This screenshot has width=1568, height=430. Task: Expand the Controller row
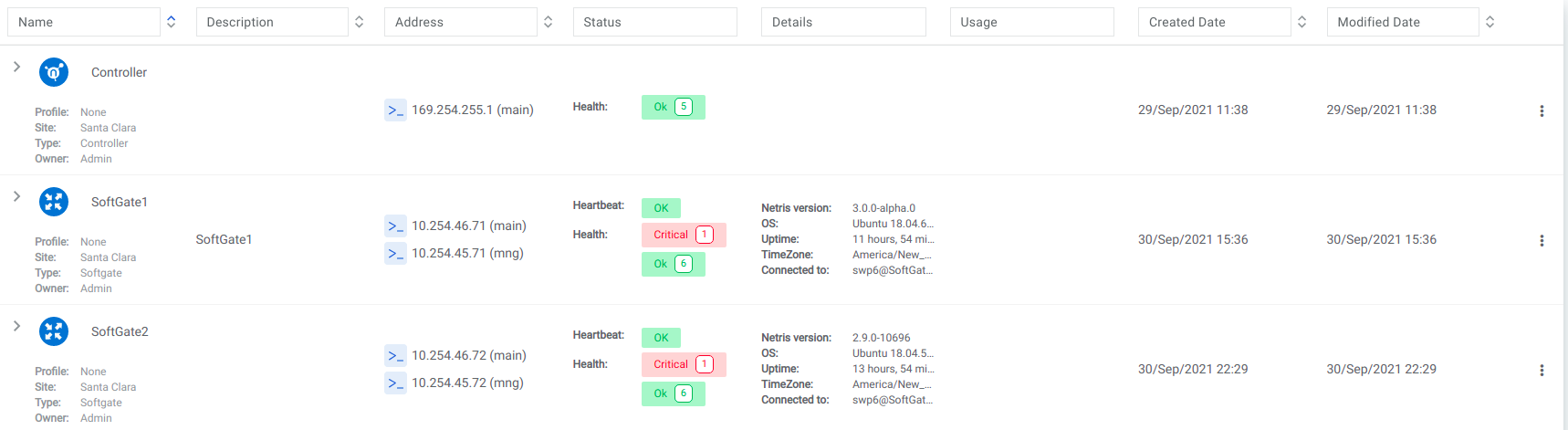pyautogui.click(x=16, y=67)
